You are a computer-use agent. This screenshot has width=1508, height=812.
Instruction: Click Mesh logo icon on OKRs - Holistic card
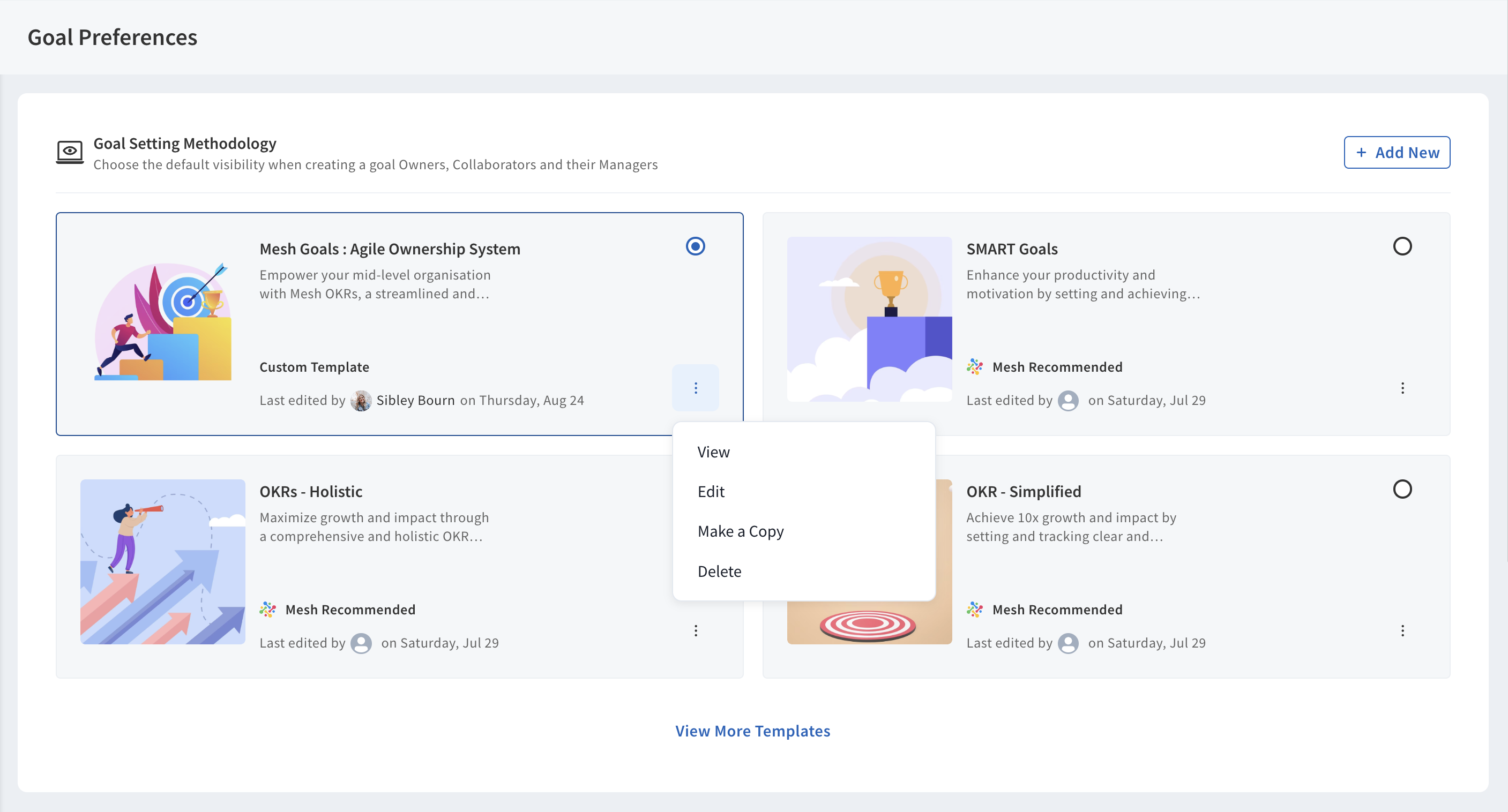pyautogui.click(x=267, y=610)
